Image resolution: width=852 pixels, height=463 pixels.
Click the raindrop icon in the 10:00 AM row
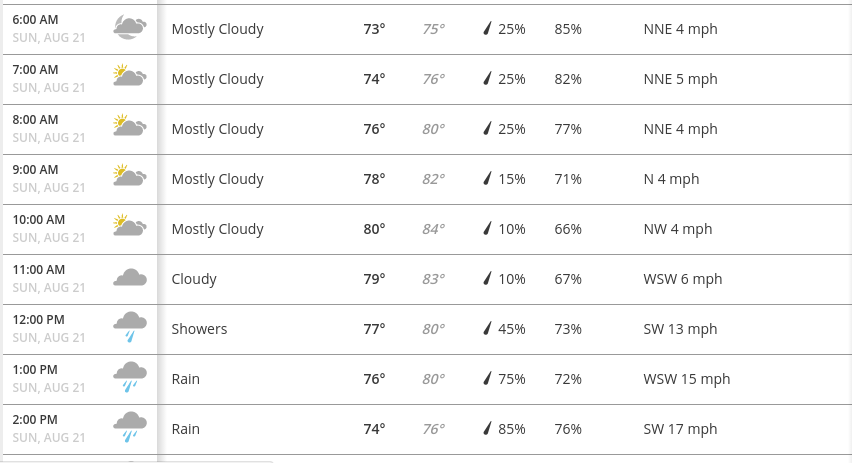(x=487, y=228)
